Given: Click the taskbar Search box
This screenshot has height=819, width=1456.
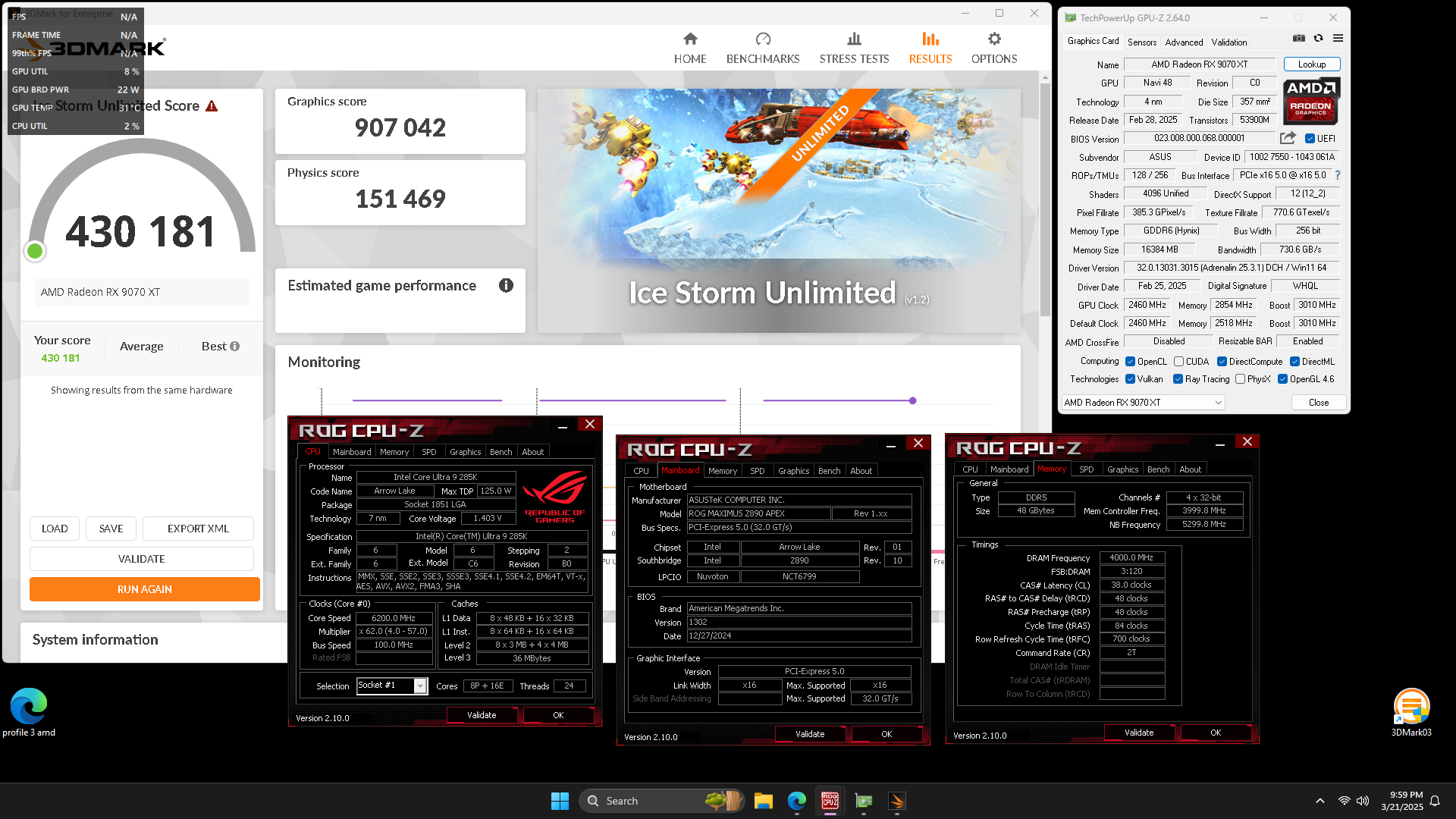Looking at the screenshot, I should point(662,801).
